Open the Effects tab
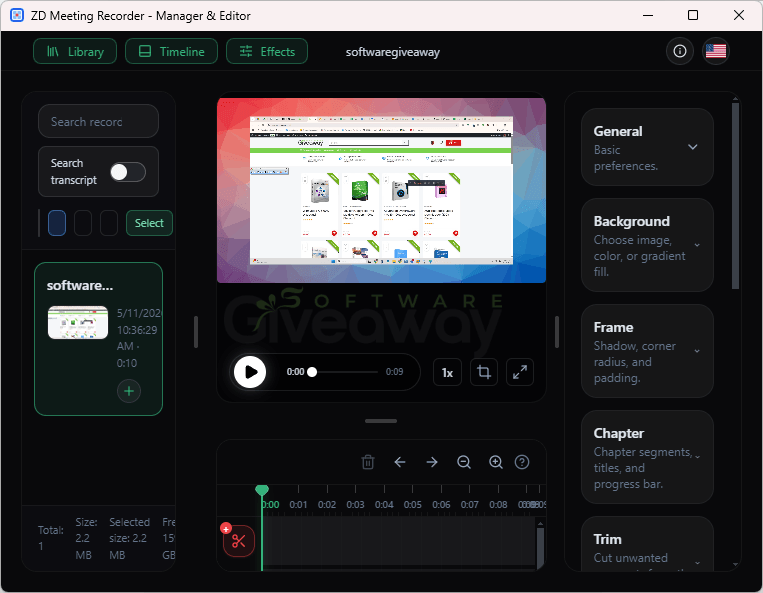The image size is (763, 593). tap(267, 52)
